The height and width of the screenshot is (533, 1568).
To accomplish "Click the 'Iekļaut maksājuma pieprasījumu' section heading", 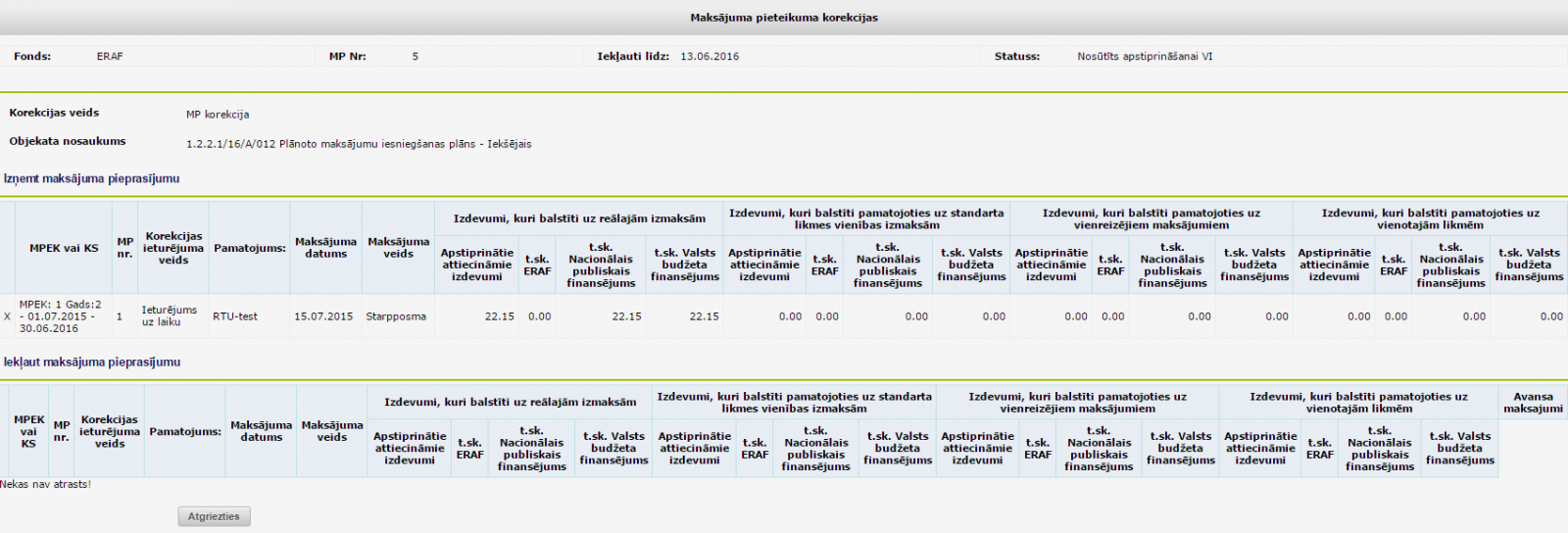I will click(91, 362).
